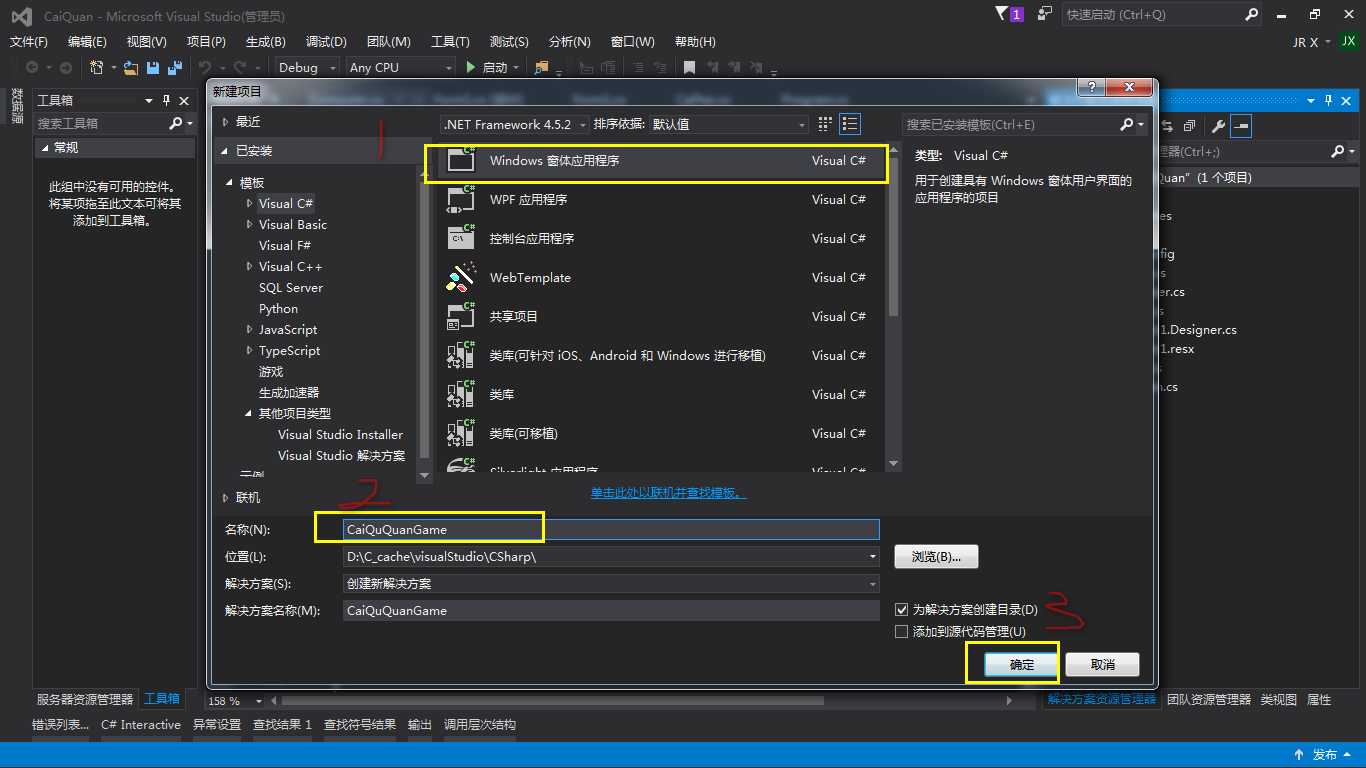Click the help question-mark button of dialog
The width and height of the screenshot is (1366, 768).
coord(1092,88)
